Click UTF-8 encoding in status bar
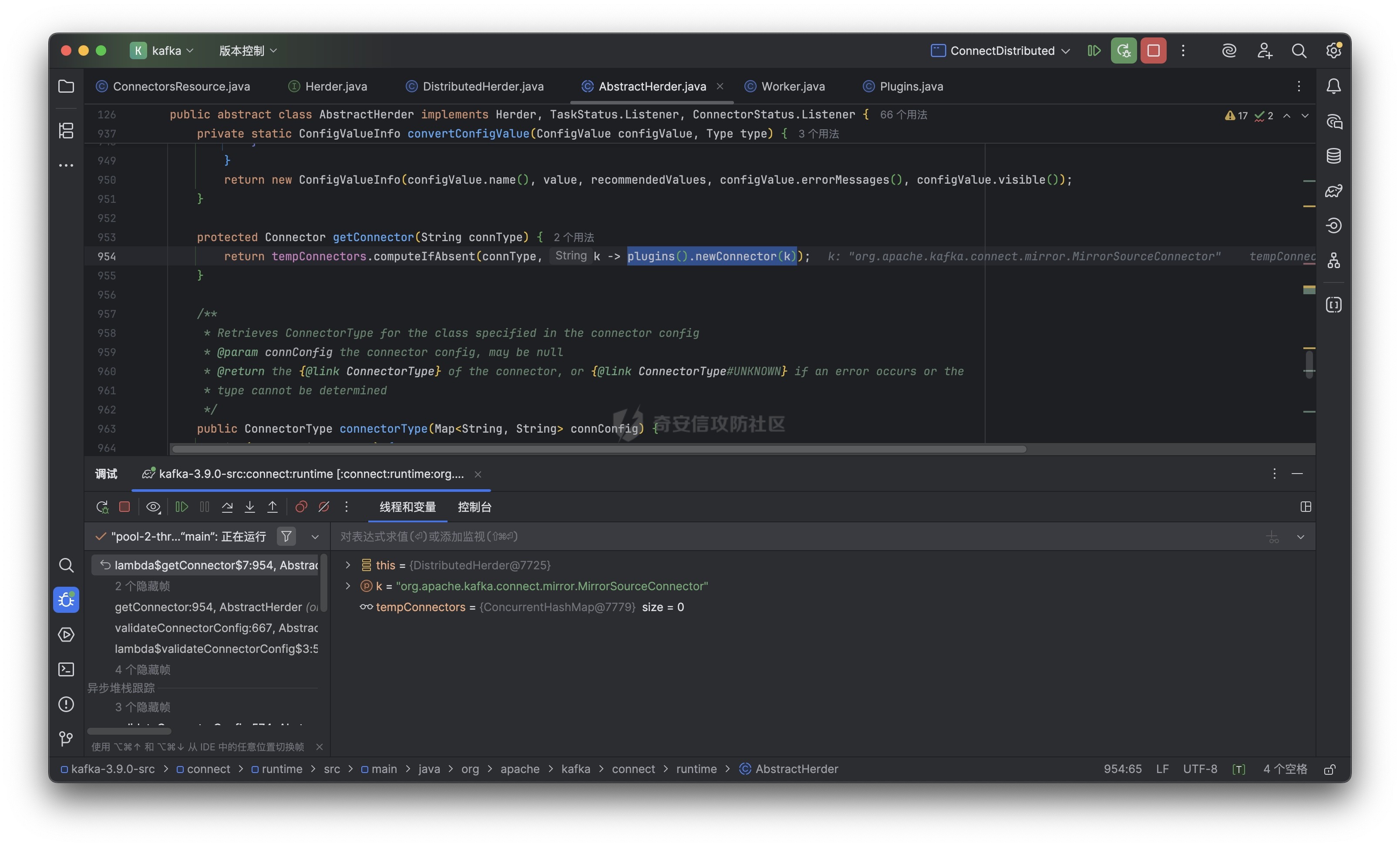The width and height of the screenshot is (1400, 847). (x=1200, y=769)
